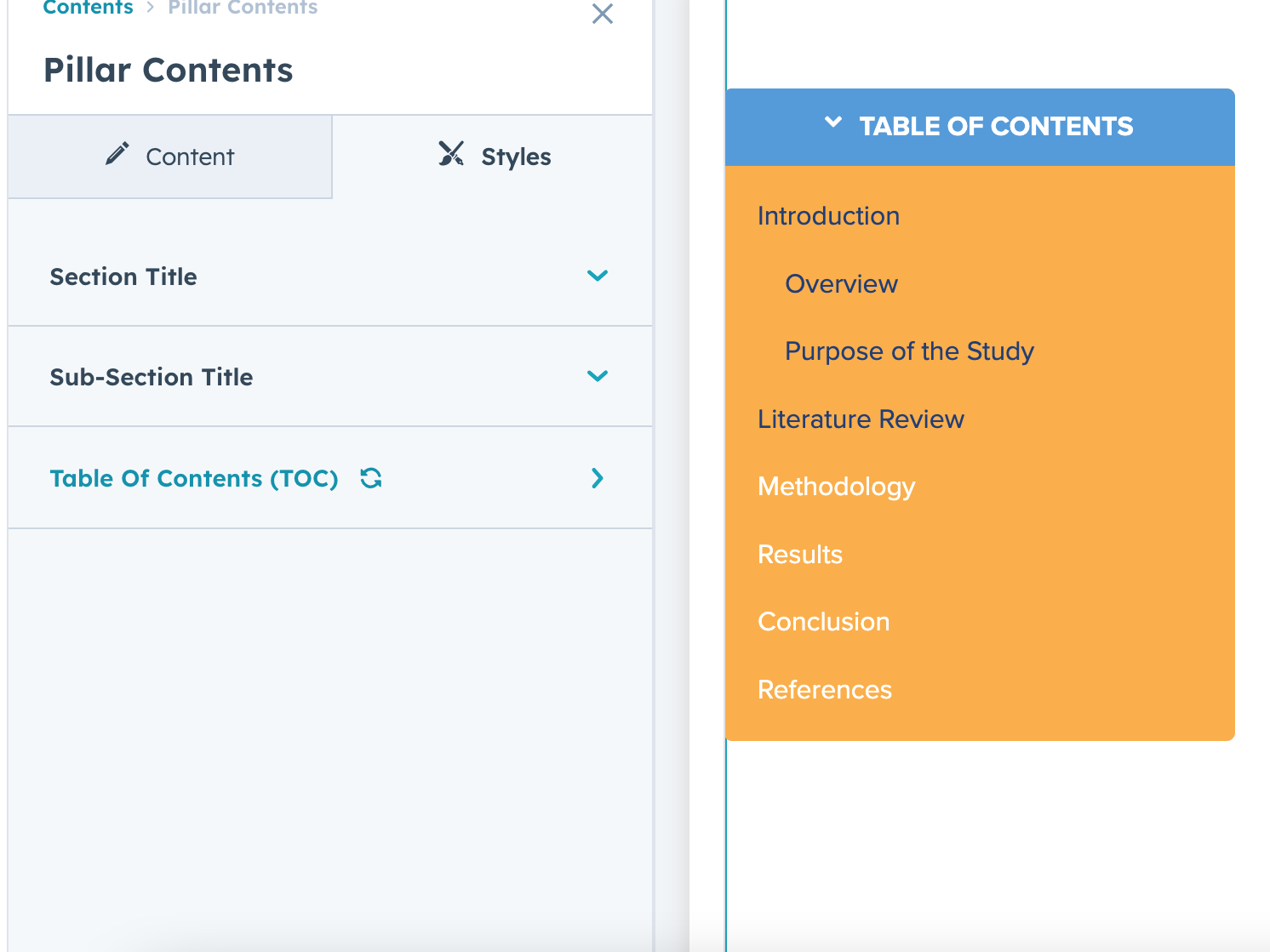
Task: Expand the Sub-Section Title chevron
Action: tap(598, 376)
